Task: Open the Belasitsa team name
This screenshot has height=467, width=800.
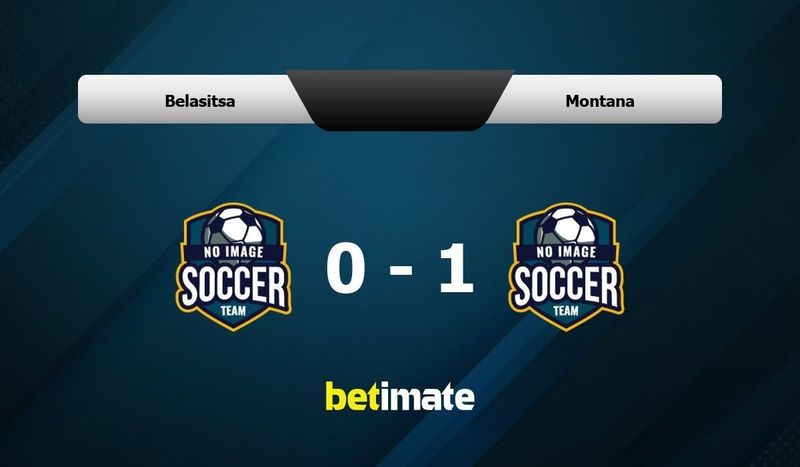Action: tap(200, 101)
